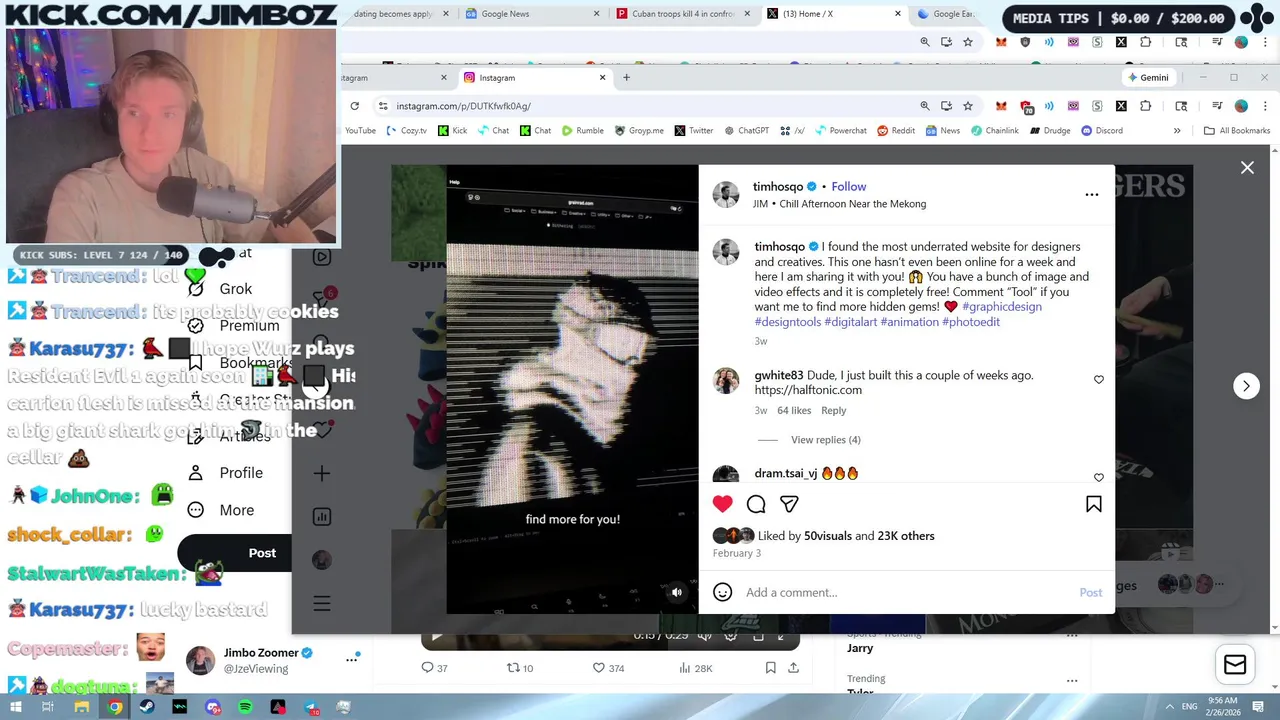This screenshot has width=1280, height=720.
Task: Mute the Instagram video with the speaker icon
Action: click(677, 592)
